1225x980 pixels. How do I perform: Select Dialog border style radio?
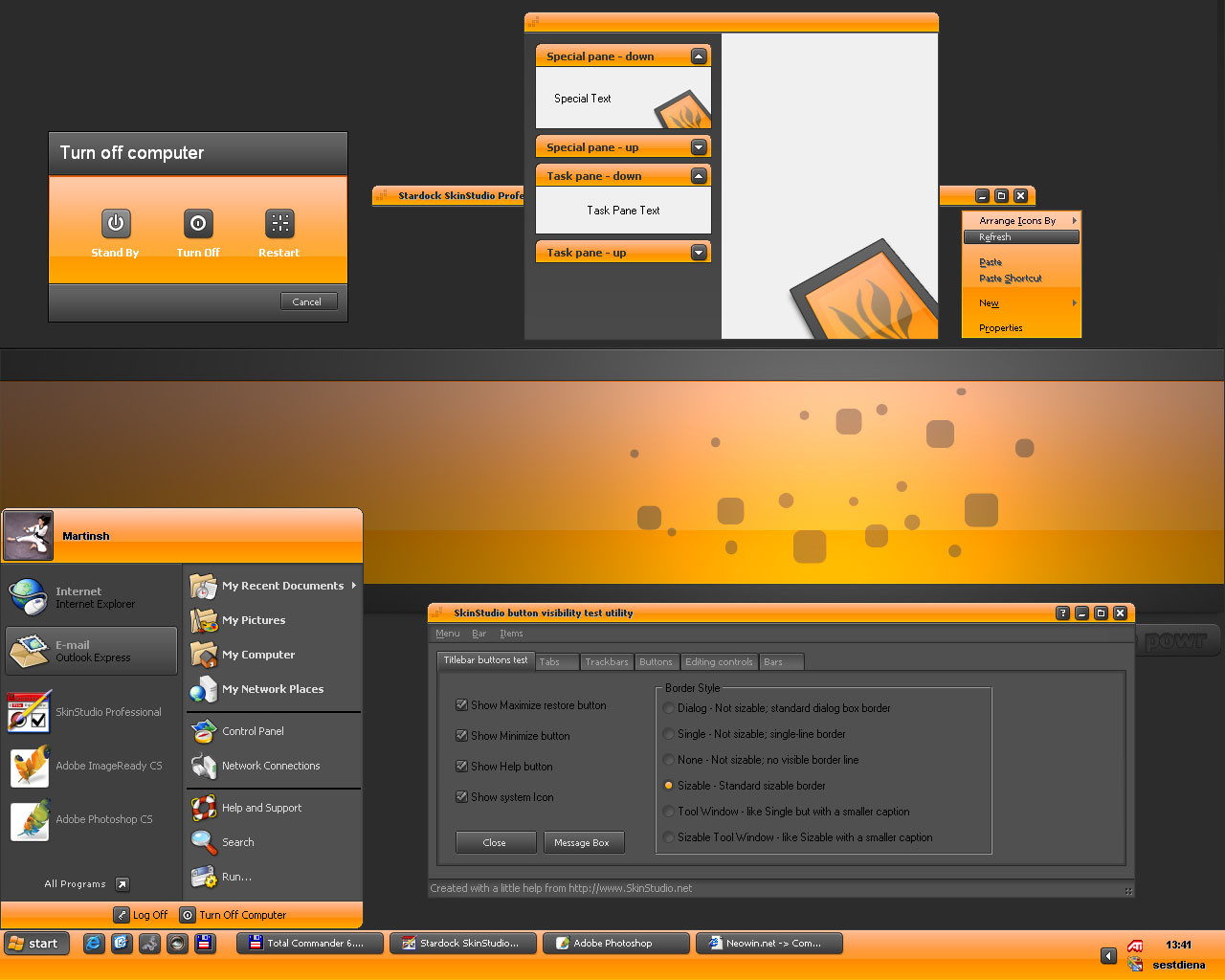pyautogui.click(x=669, y=708)
